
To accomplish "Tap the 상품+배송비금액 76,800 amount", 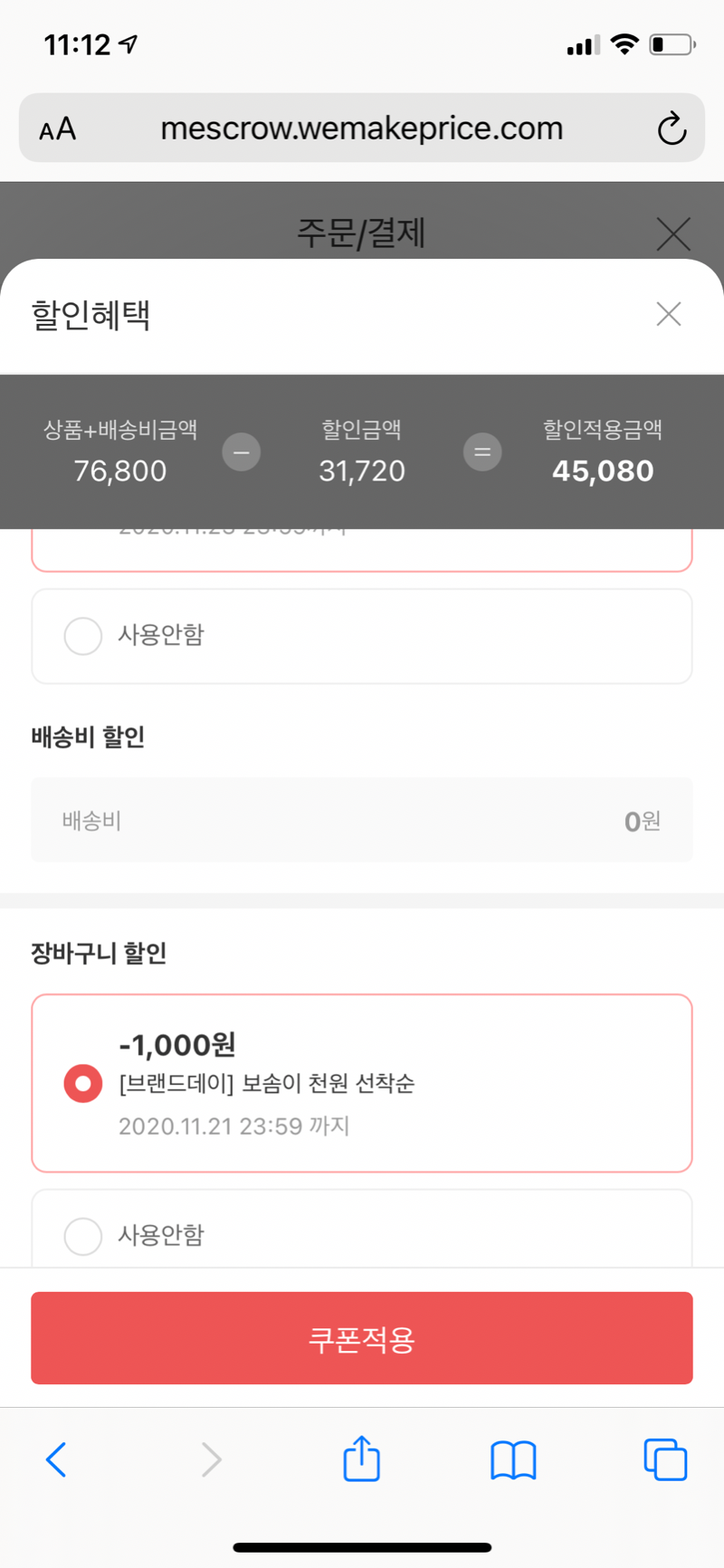I will 120,470.
